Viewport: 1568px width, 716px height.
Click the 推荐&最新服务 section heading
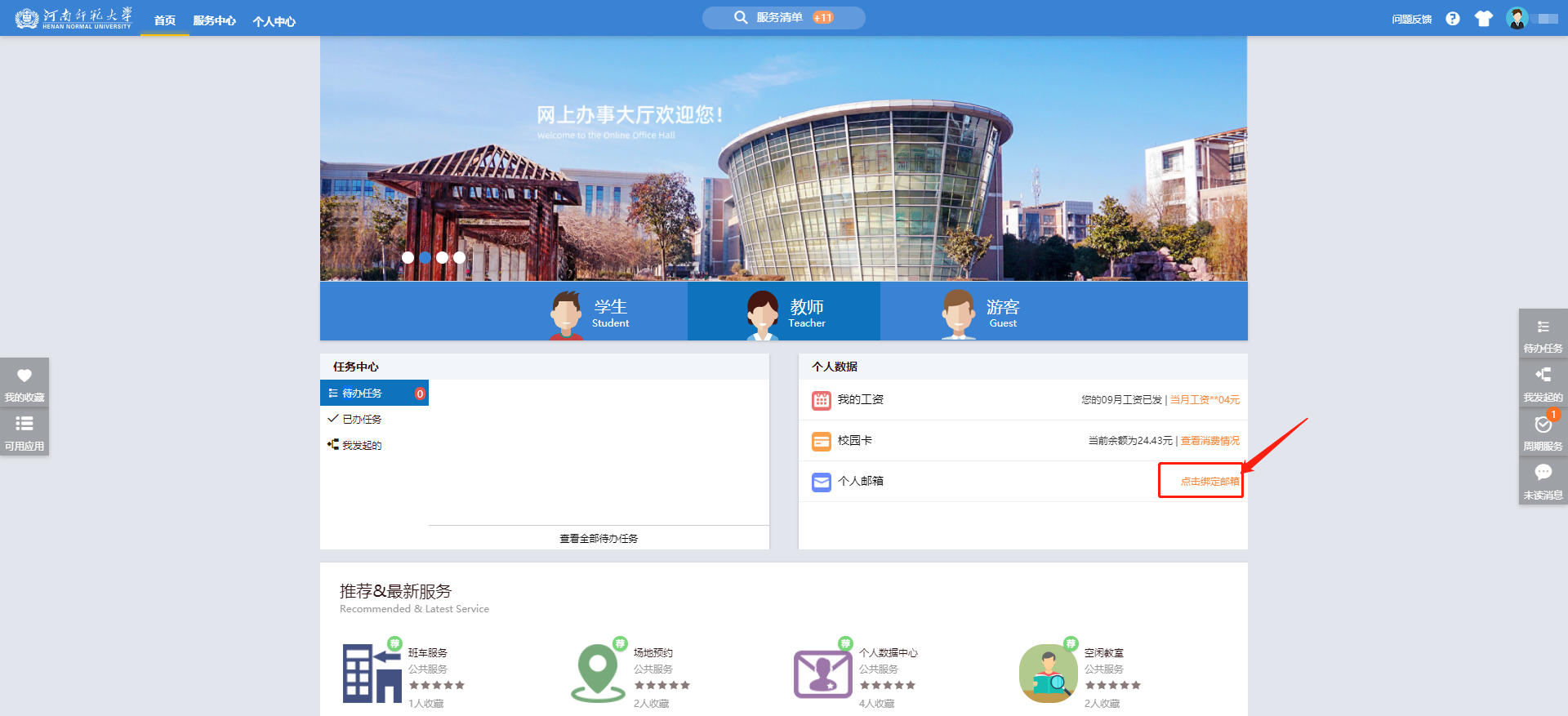click(x=395, y=591)
